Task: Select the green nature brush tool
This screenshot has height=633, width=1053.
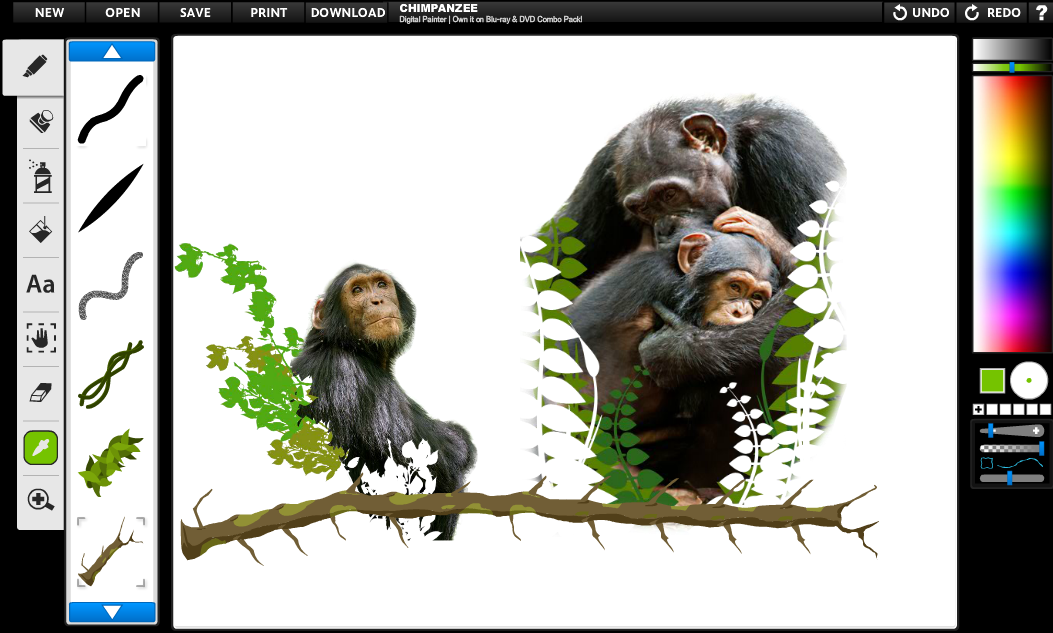Action: (41, 448)
